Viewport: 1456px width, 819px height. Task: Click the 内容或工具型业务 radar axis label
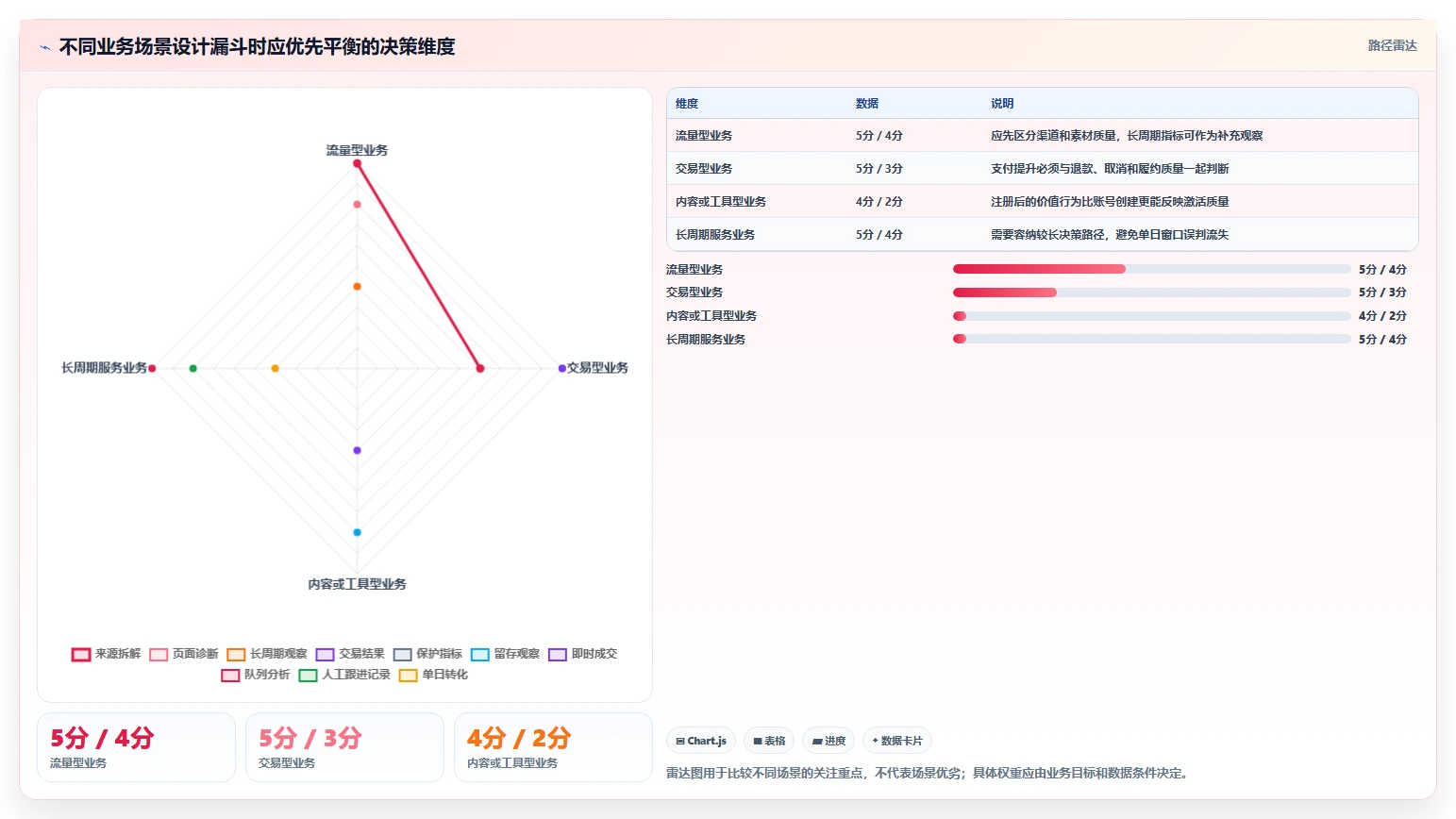coord(357,585)
